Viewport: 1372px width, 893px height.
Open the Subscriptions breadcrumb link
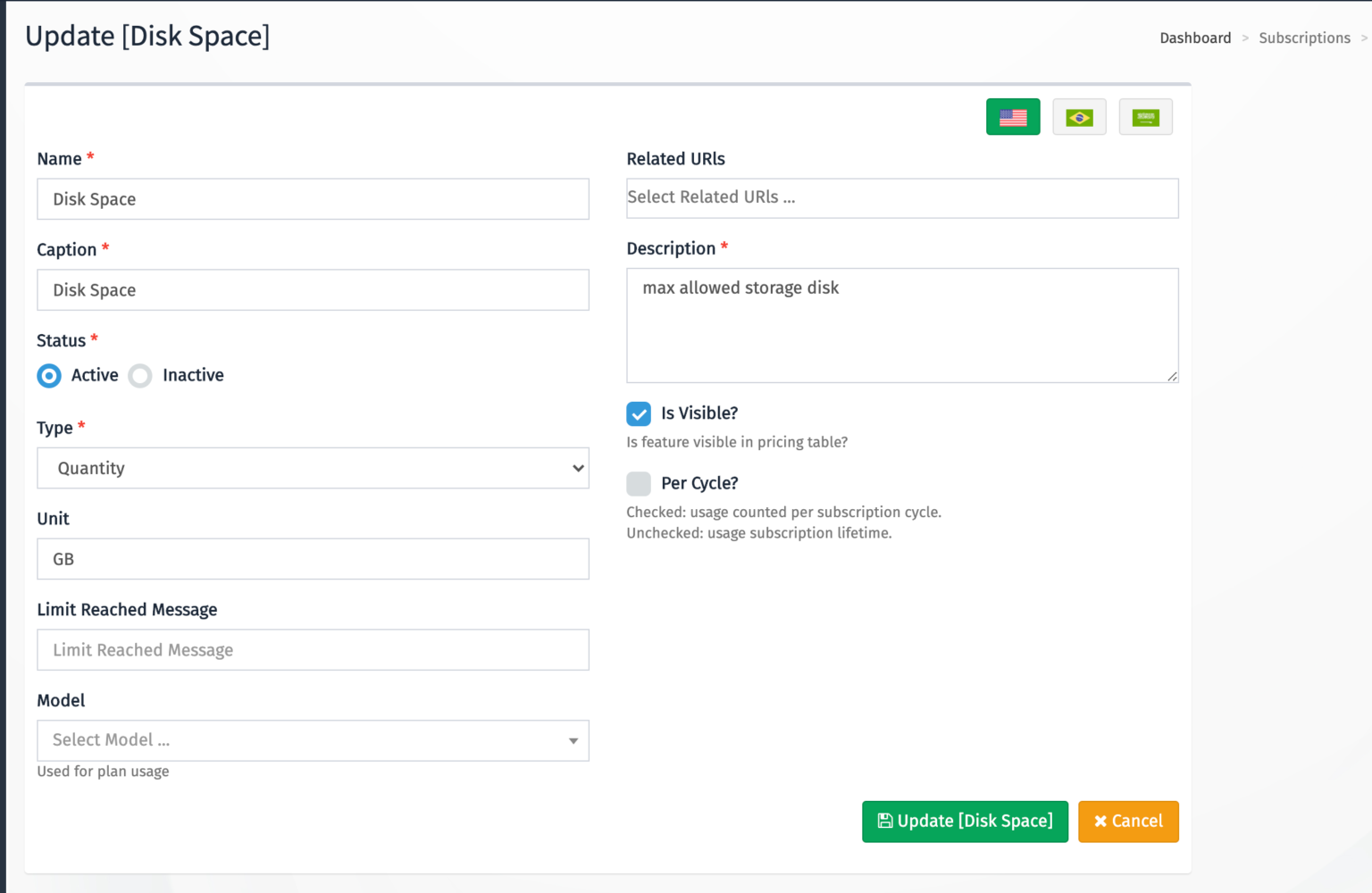pos(1304,38)
